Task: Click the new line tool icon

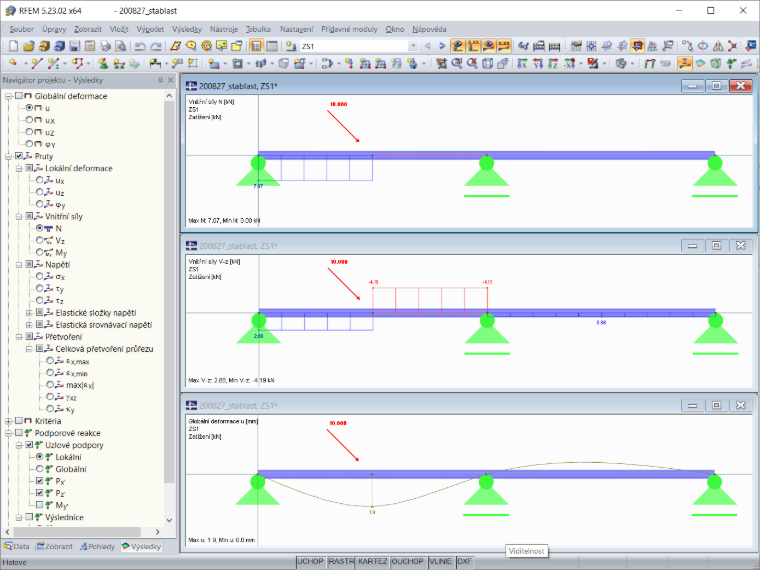Action: click(x=37, y=63)
